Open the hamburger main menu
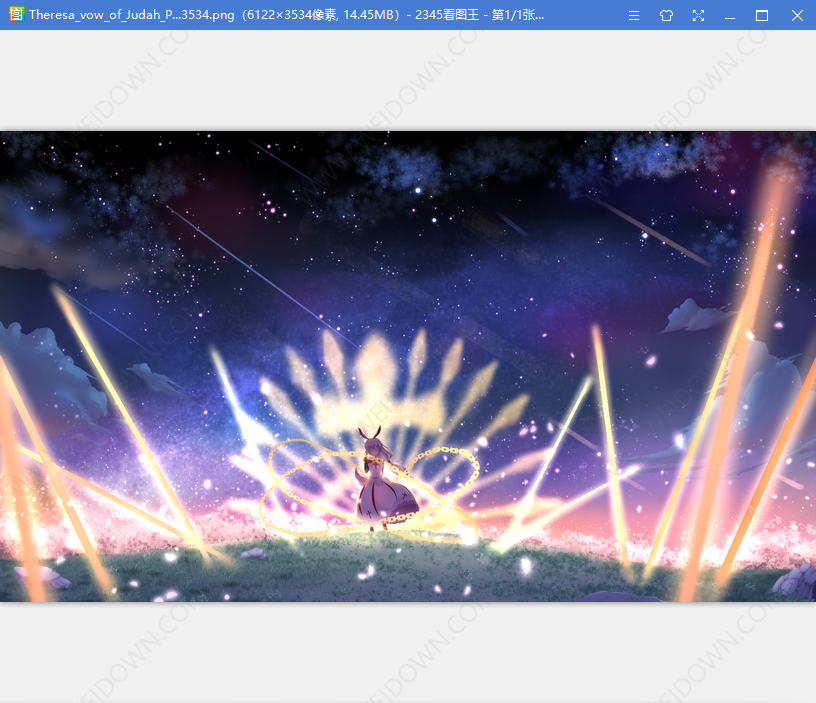Image resolution: width=816 pixels, height=703 pixels. (634, 16)
